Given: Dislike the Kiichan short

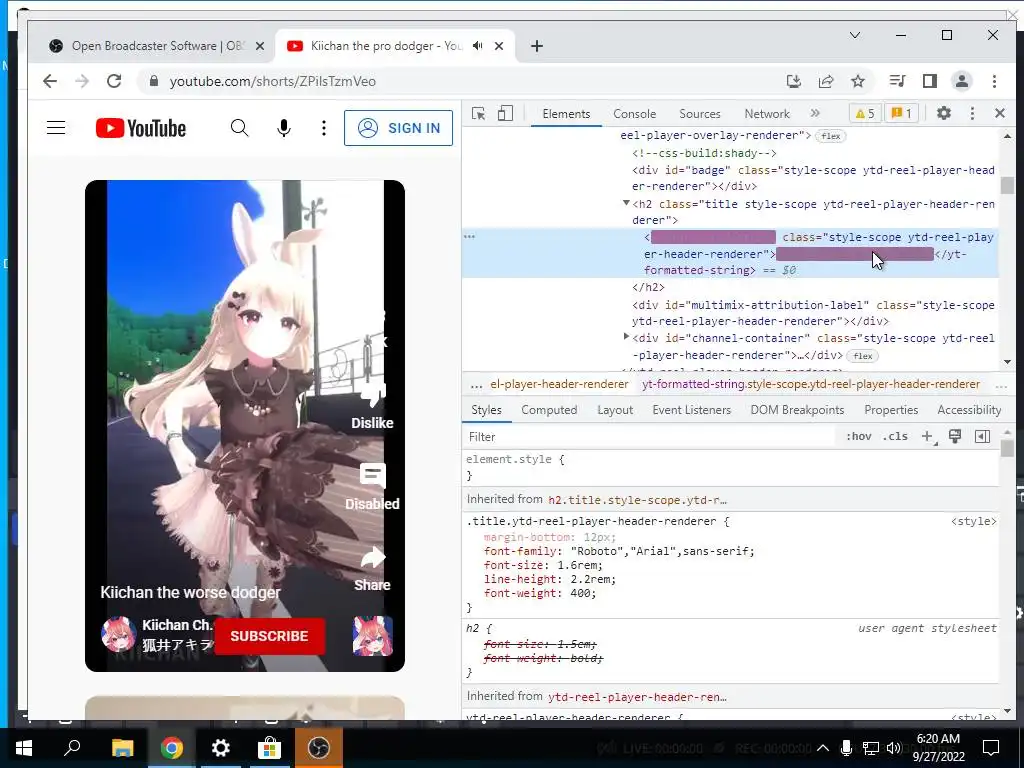Looking at the screenshot, I should click(x=373, y=408).
